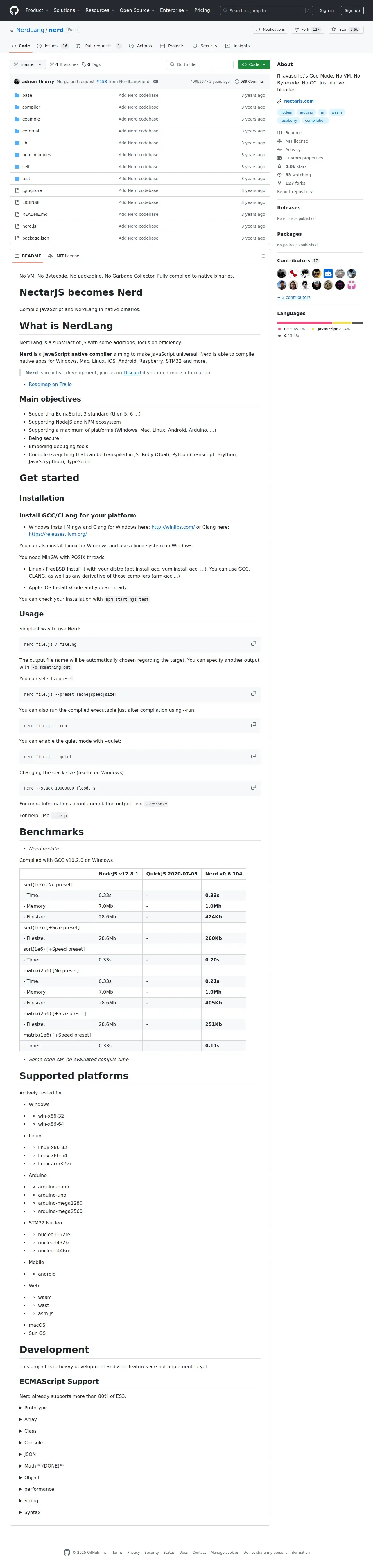Expand the Array details section
The image size is (373, 1568).
tap(28, 1419)
